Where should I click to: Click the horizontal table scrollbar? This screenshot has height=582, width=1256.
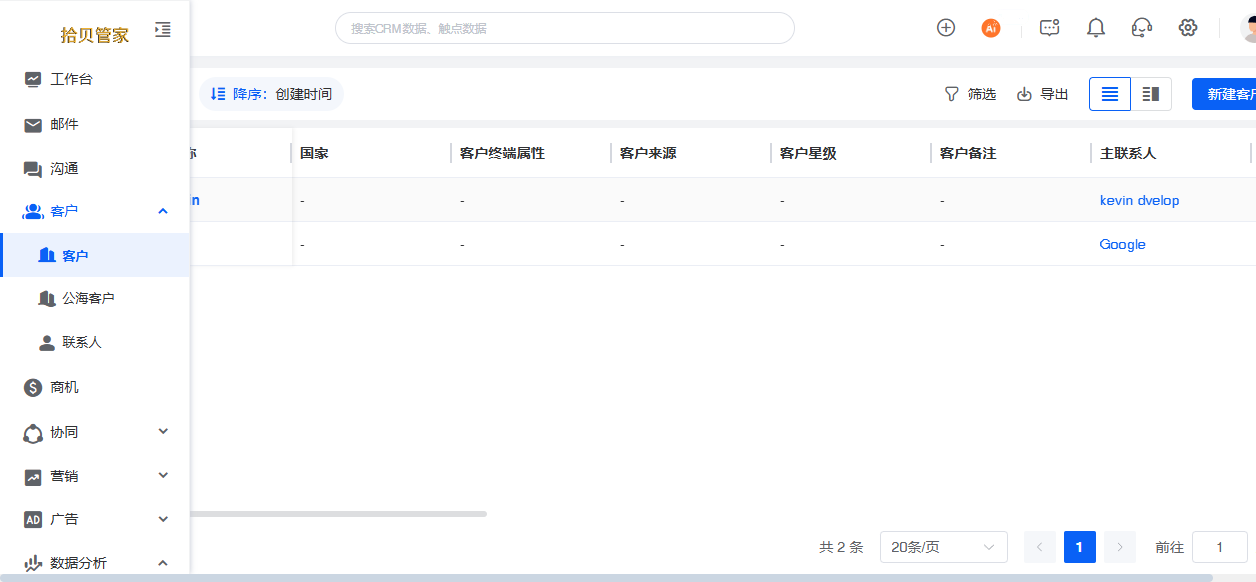[x=338, y=514]
